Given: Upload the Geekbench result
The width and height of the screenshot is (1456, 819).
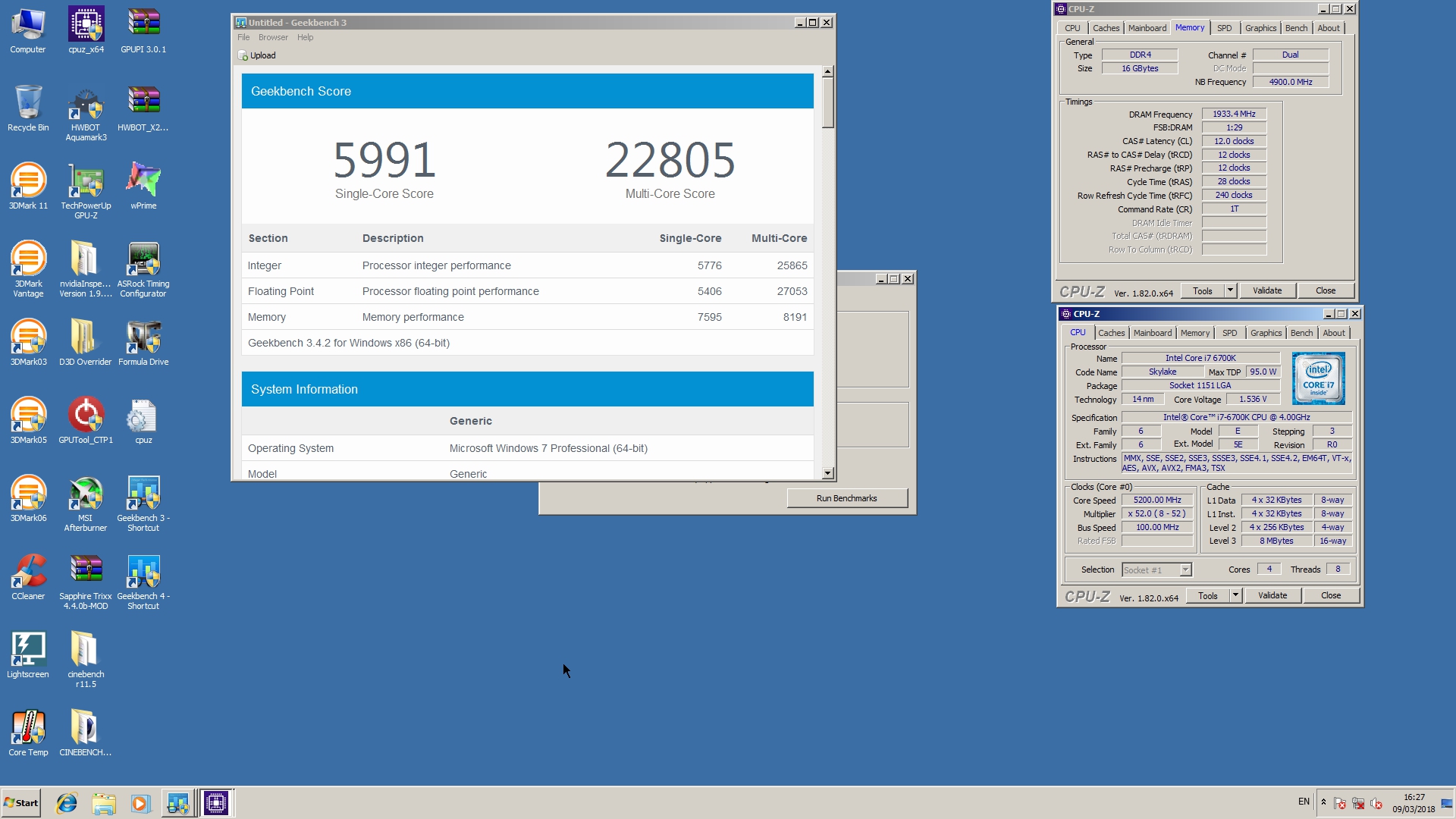Looking at the screenshot, I should pyautogui.click(x=257, y=55).
